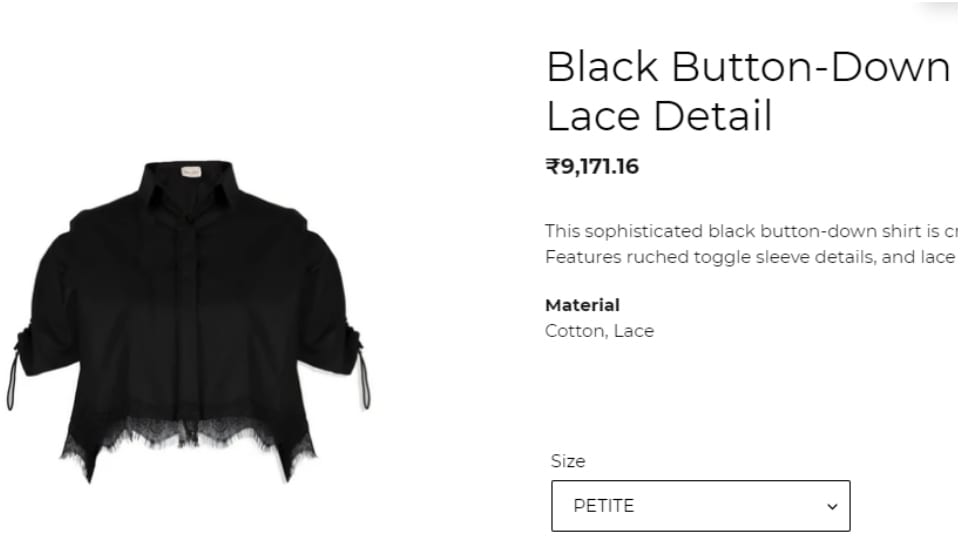Click the ruched toggle sleeve details sentence
The height and width of the screenshot is (540, 960).
pos(752,257)
